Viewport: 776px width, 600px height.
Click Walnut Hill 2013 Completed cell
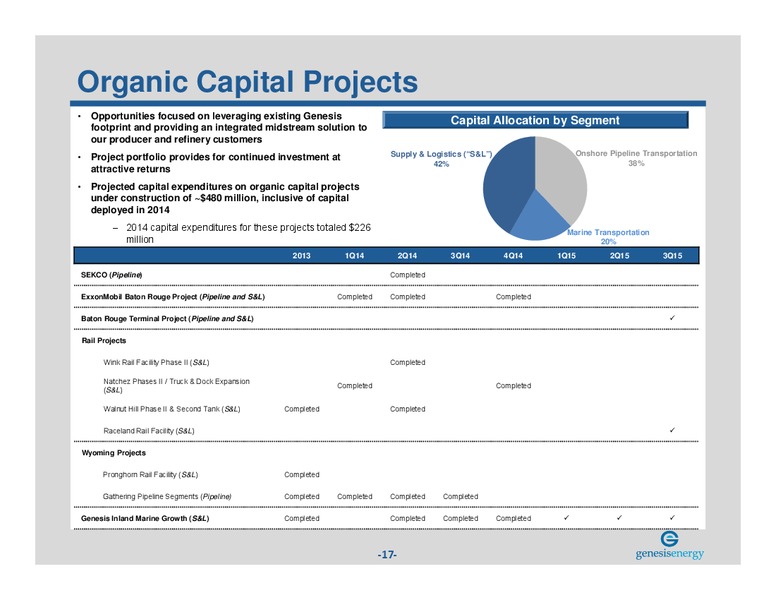coord(301,409)
